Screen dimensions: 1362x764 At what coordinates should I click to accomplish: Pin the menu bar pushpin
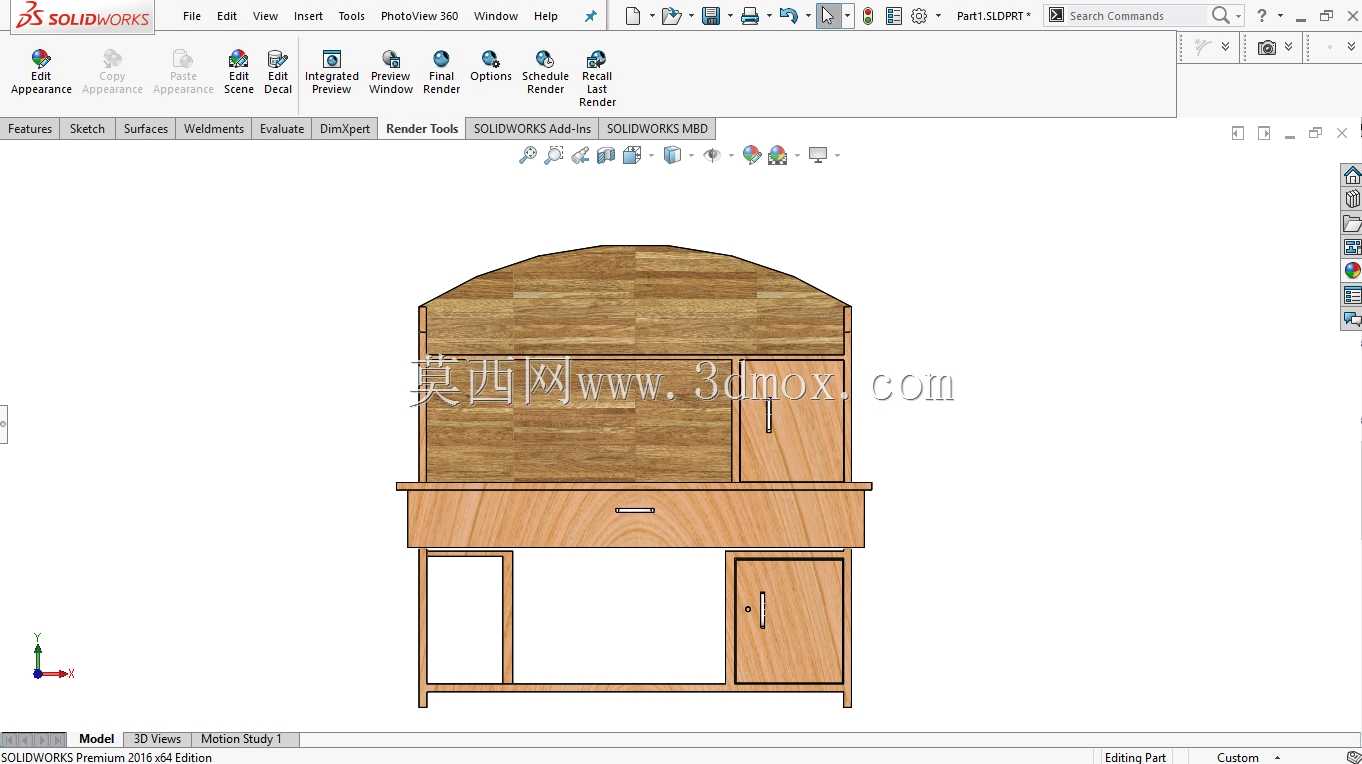(x=590, y=16)
